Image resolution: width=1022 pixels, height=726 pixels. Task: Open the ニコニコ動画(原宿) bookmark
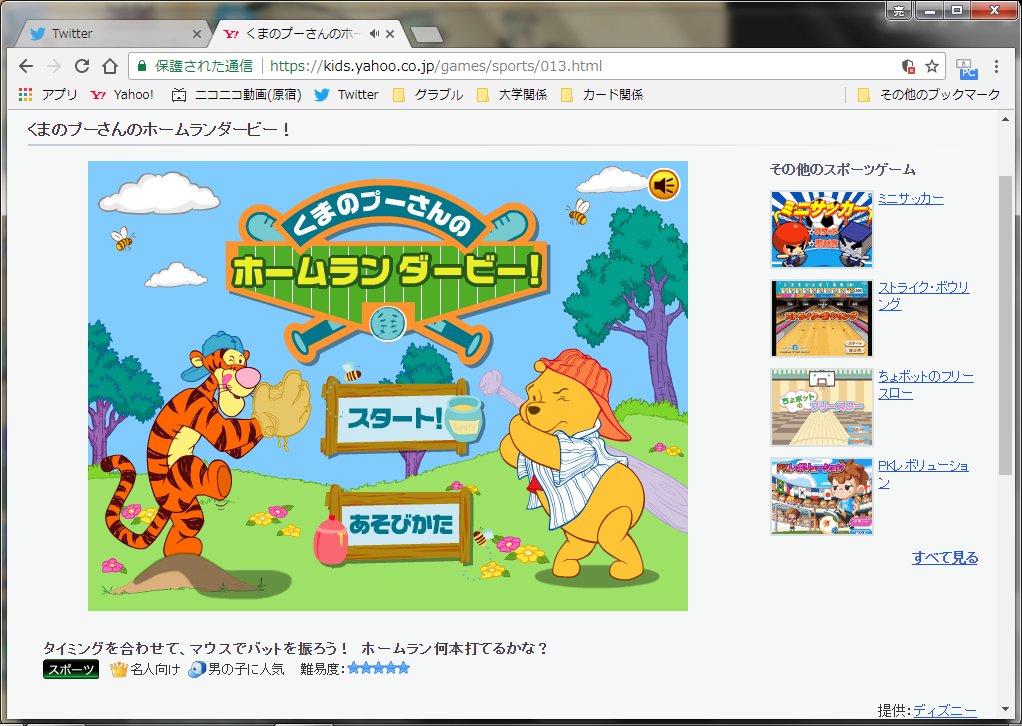[x=237, y=94]
